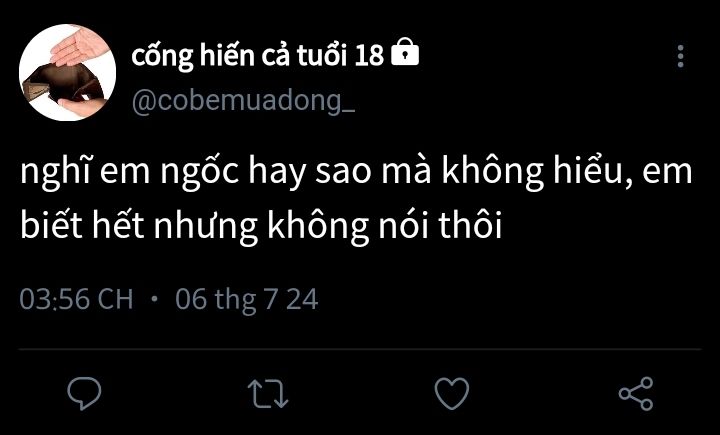This screenshot has height=435, width=720.
Task: Share the tweet via the share icon
Action: coord(636,393)
